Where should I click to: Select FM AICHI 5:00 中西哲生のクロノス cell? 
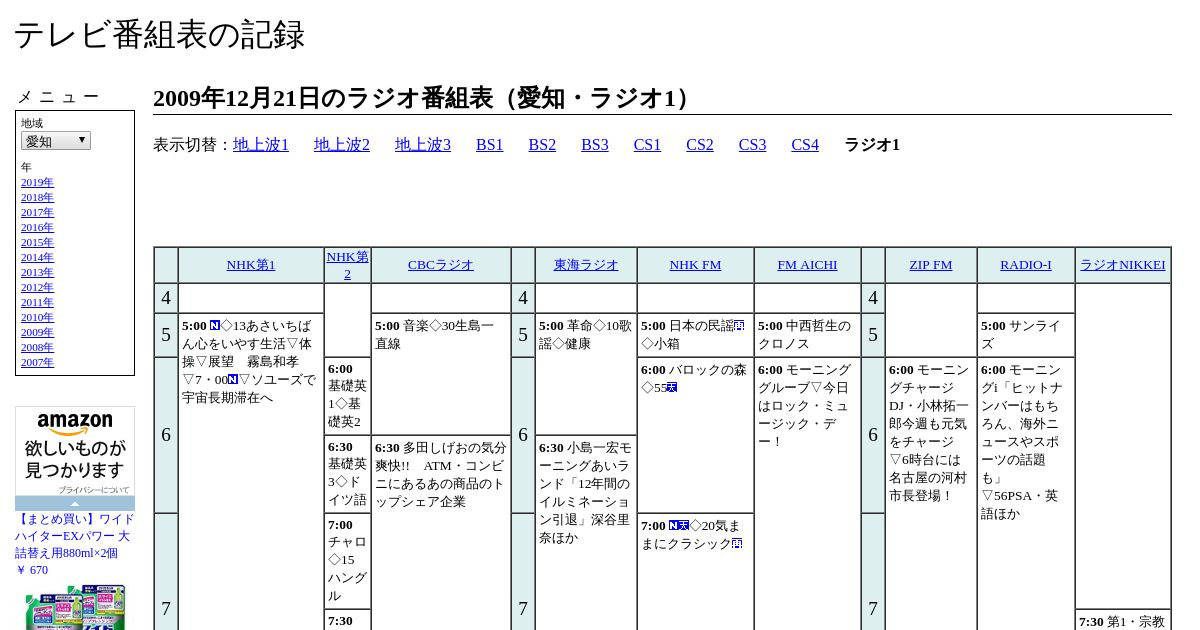(807, 335)
